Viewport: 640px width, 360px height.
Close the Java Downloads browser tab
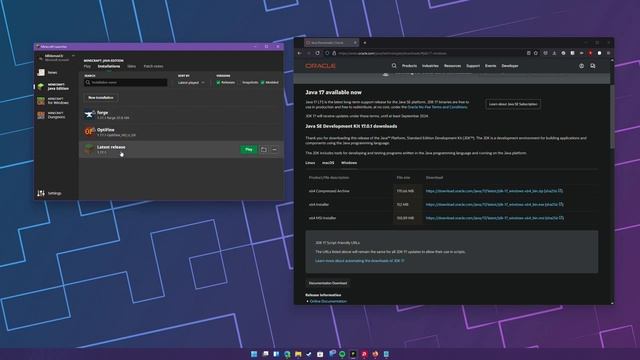(355, 42)
